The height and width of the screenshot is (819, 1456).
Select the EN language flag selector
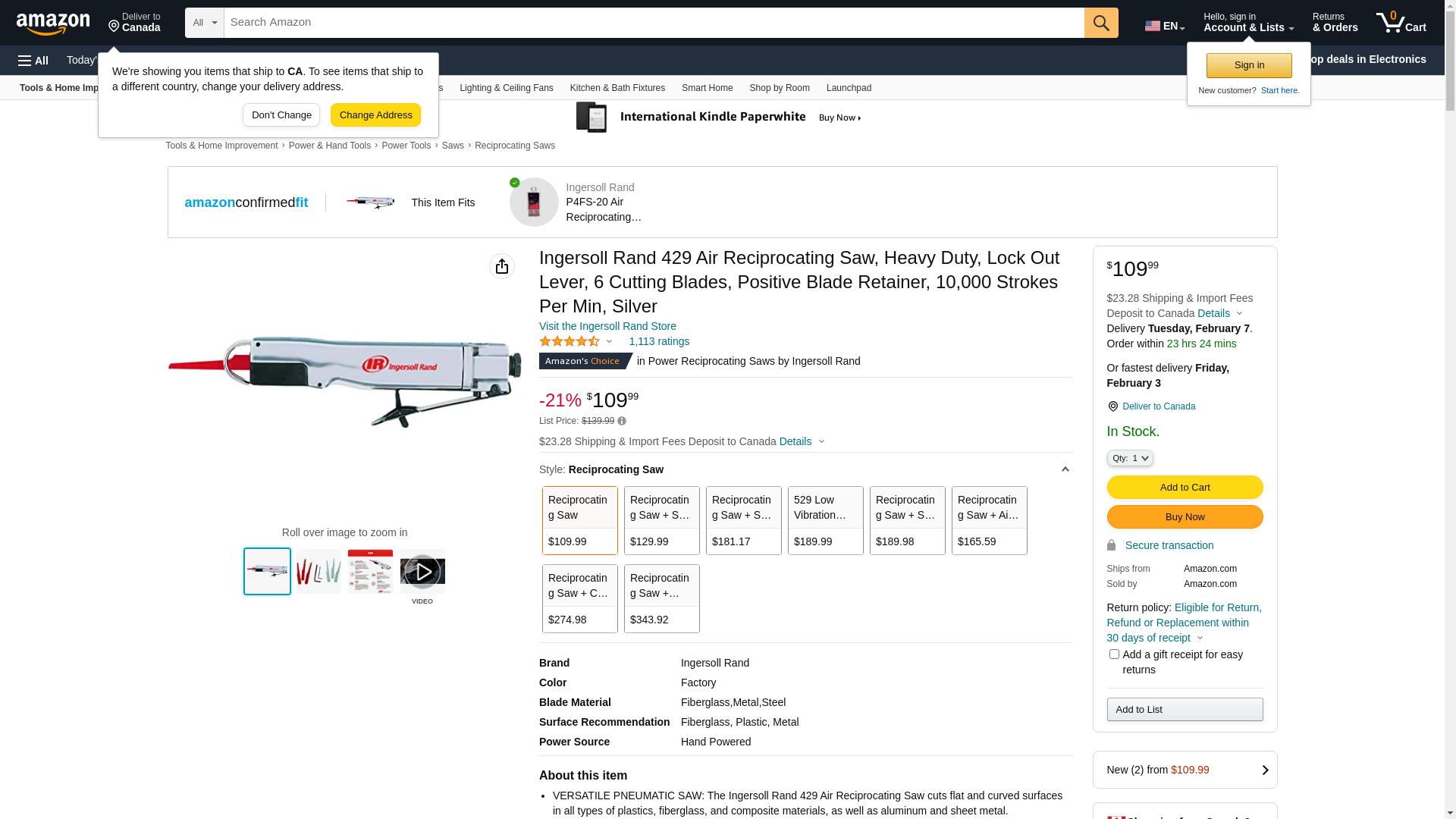point(1165,25)
